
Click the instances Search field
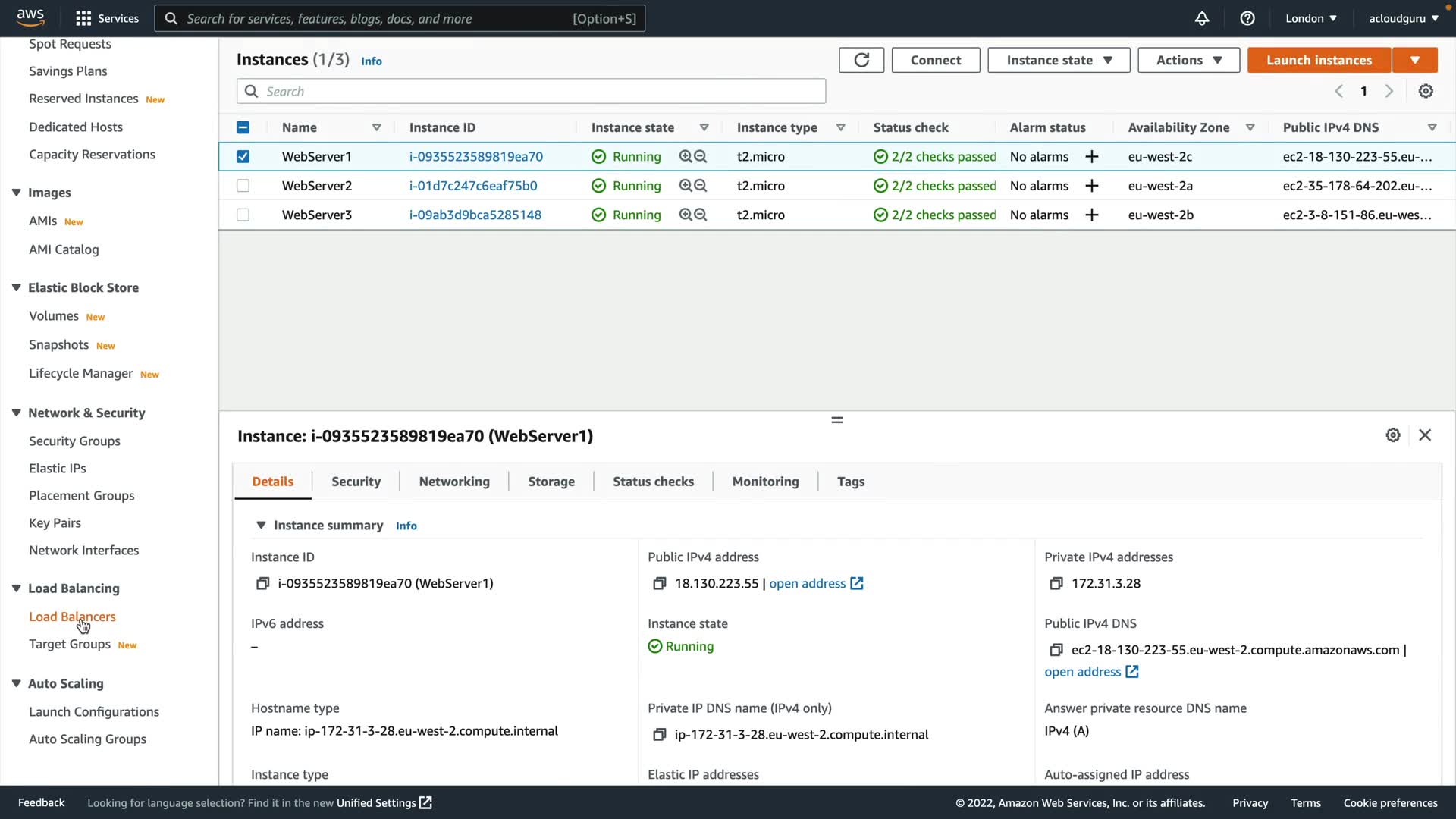(531, 91)
